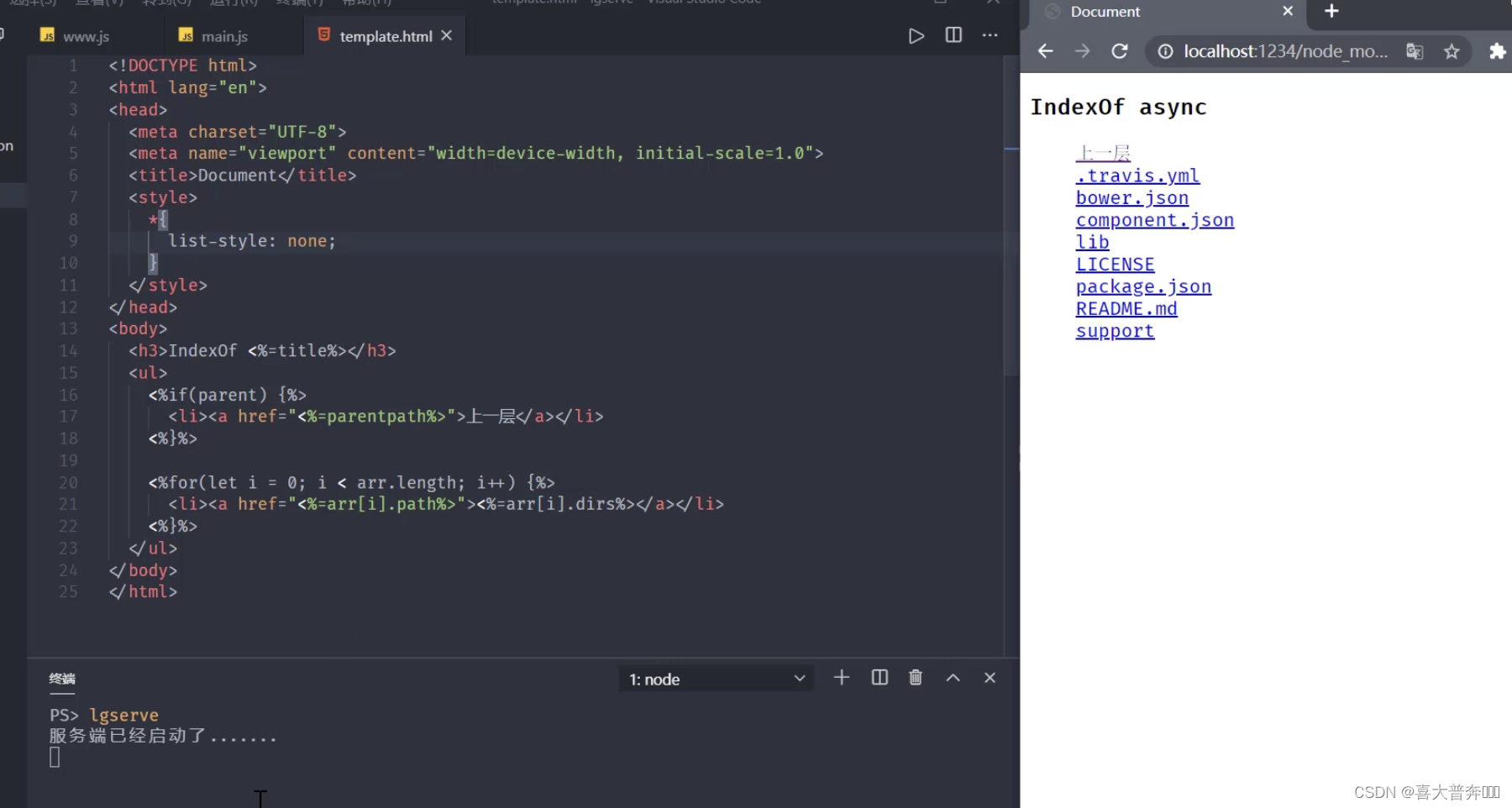1512x808 pixels.
Task: Click the '</html>' closing tag line
Action: tap(143, 592)
